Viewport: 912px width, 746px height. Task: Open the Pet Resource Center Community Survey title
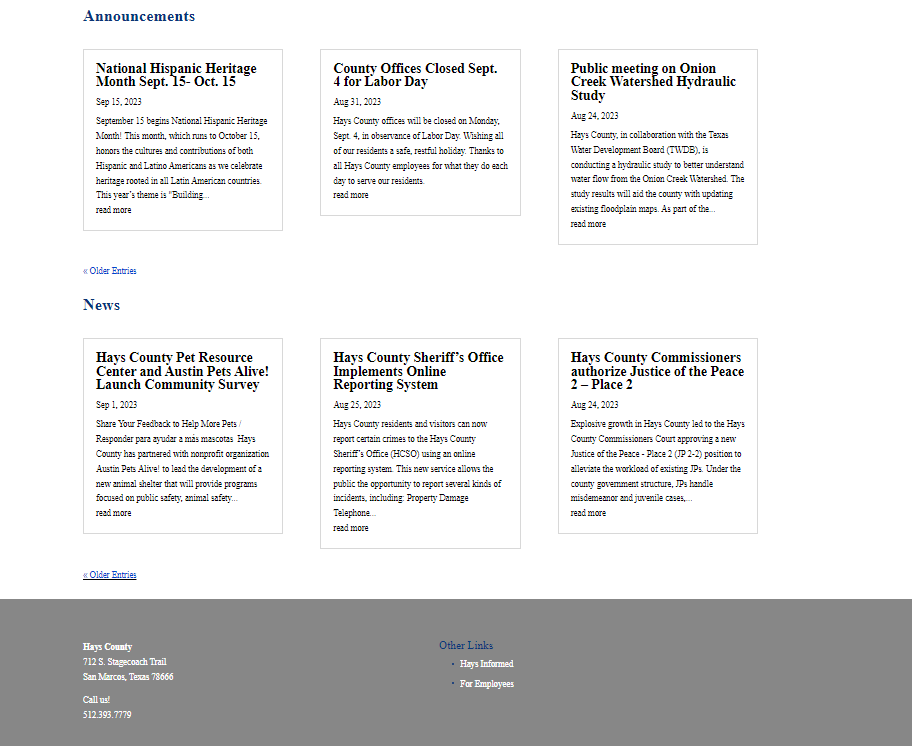pos(182,371)
